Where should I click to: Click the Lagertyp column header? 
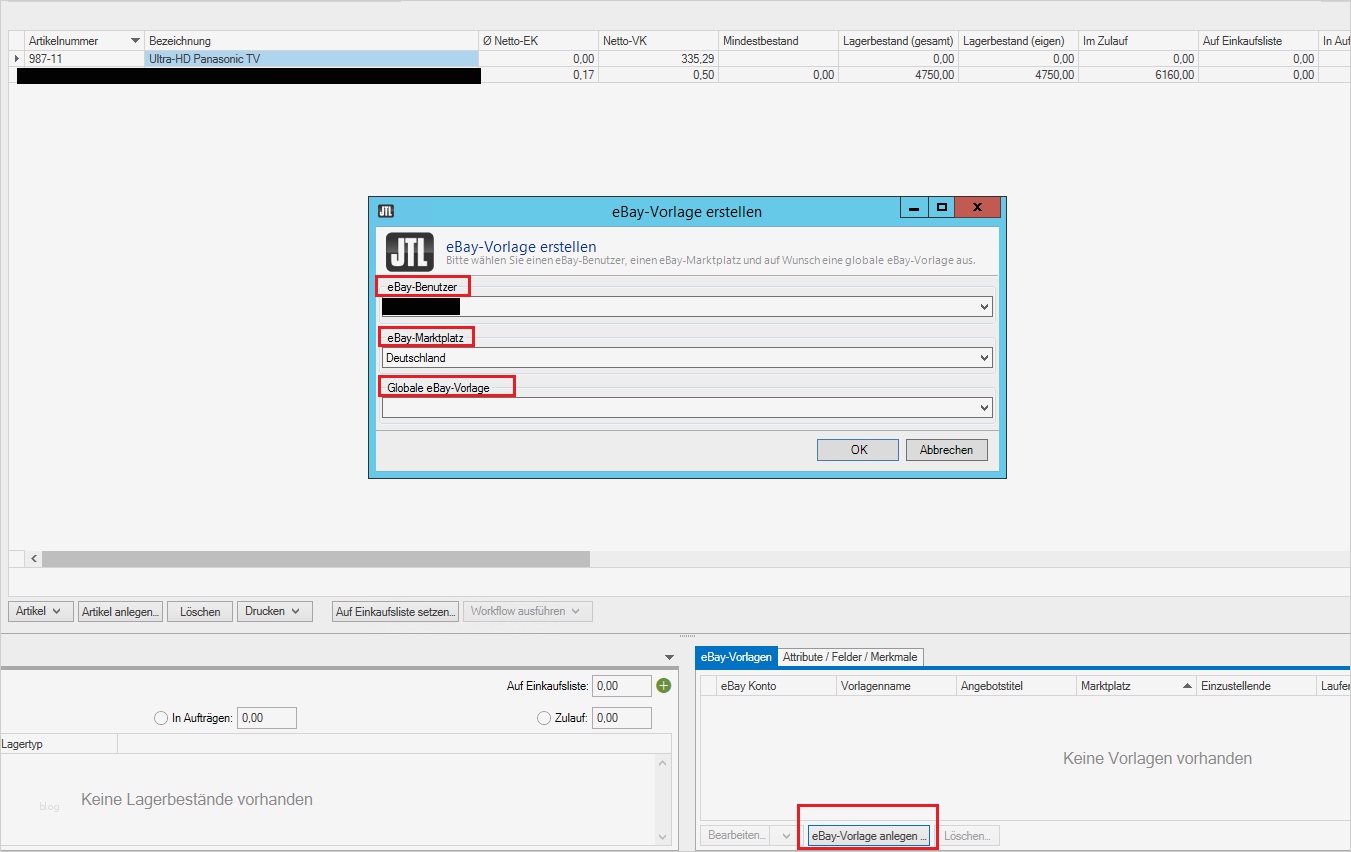[x=59, y=744]
